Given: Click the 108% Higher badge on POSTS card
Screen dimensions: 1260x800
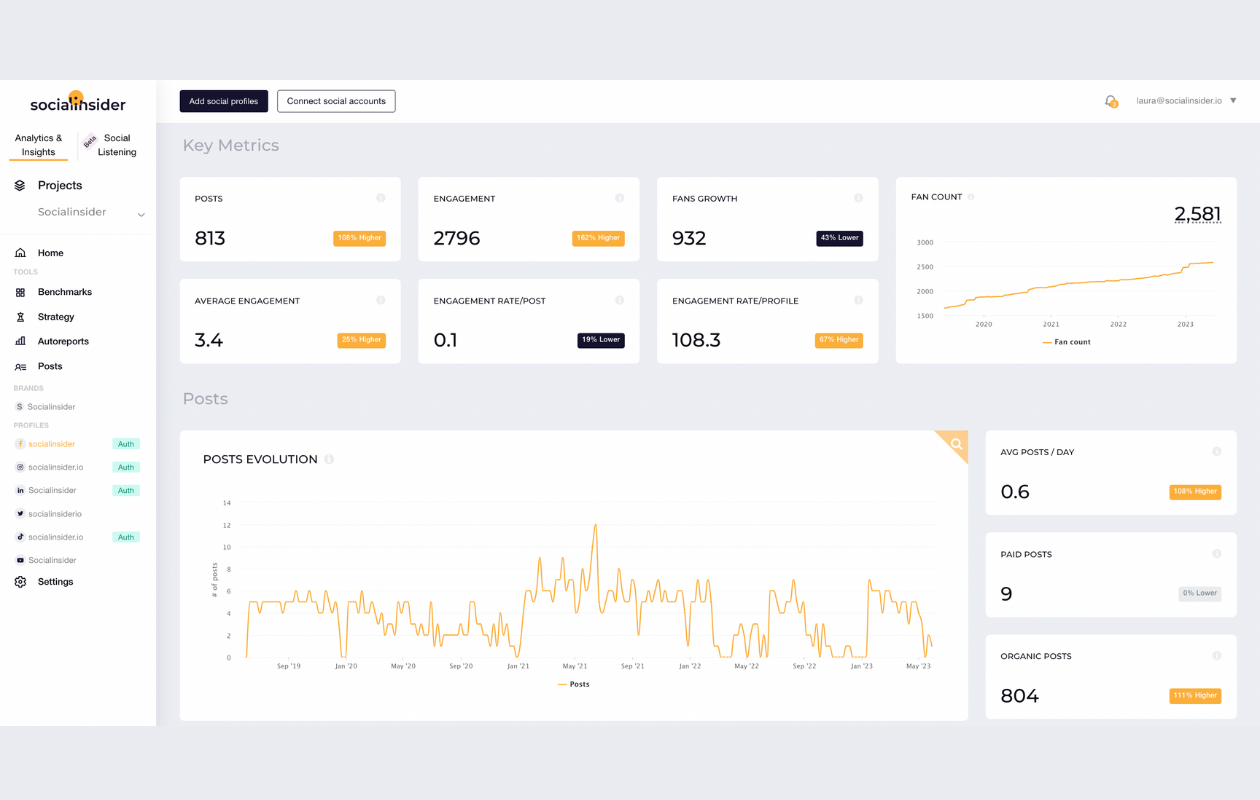Looking at the screenshot, I should pyautogui.click(x=360, y=238).
